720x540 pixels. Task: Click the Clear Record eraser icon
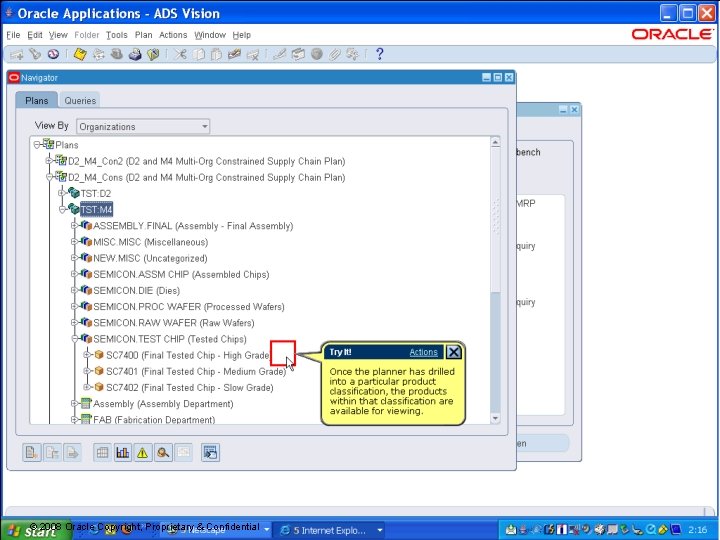pos(234,55)
